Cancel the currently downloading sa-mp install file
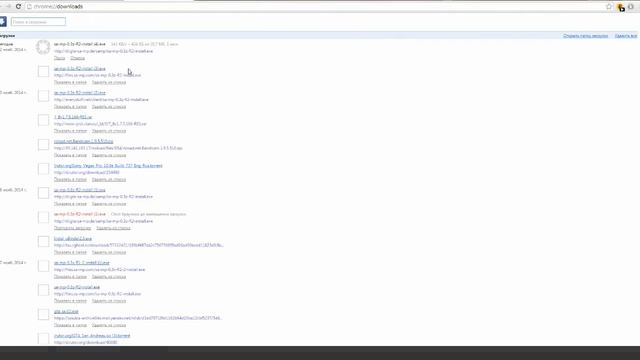 (x=78, y=58)
